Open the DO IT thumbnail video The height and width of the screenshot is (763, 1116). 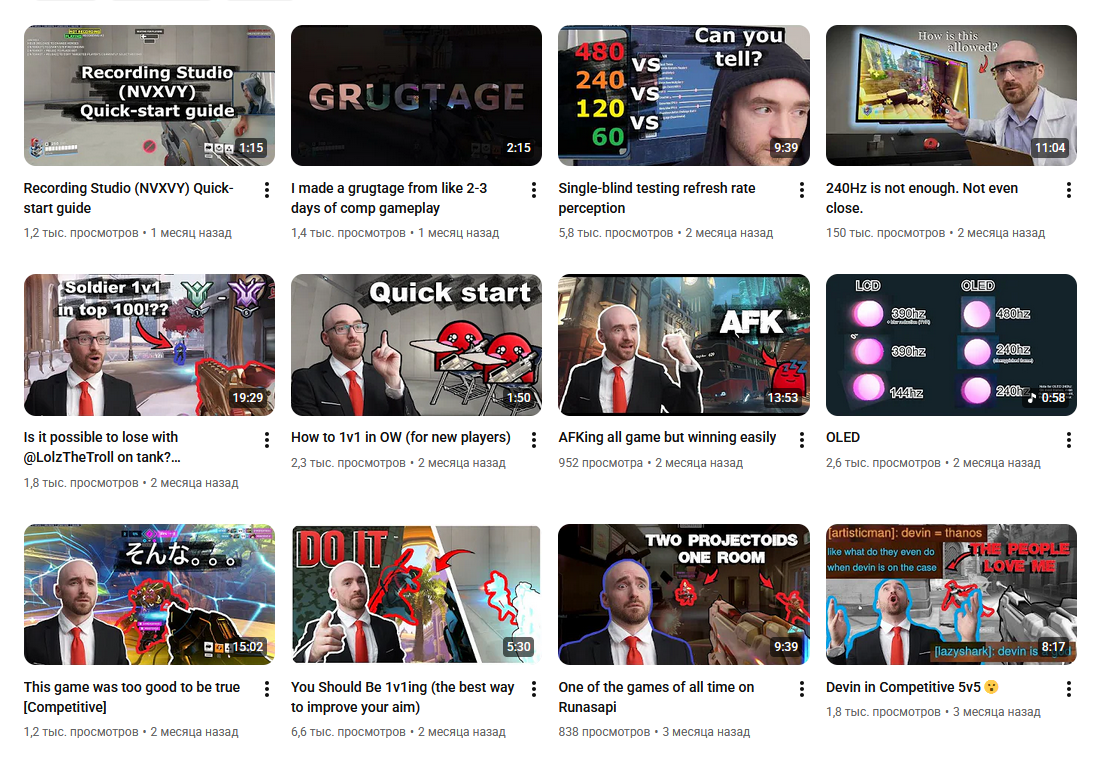[416, 594]
